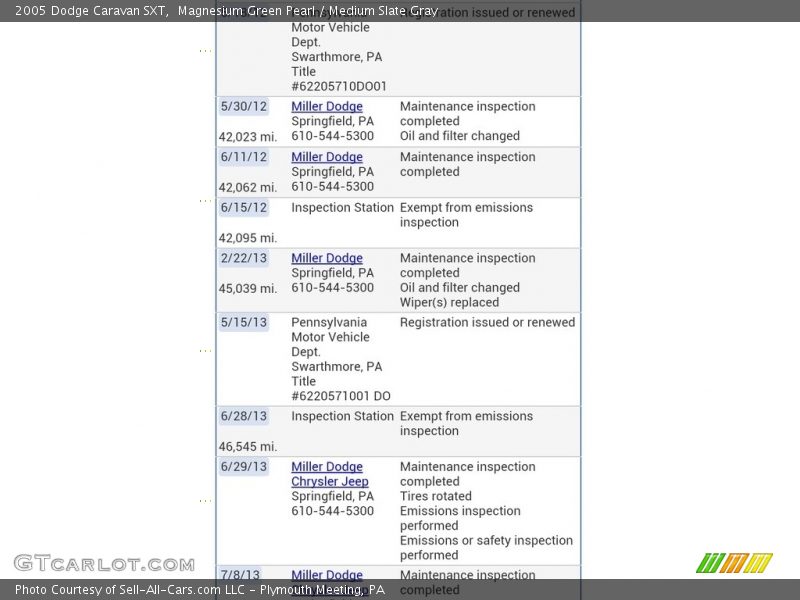Click the striped color logo icon
800x600 pixels.
tap(734, 563)
